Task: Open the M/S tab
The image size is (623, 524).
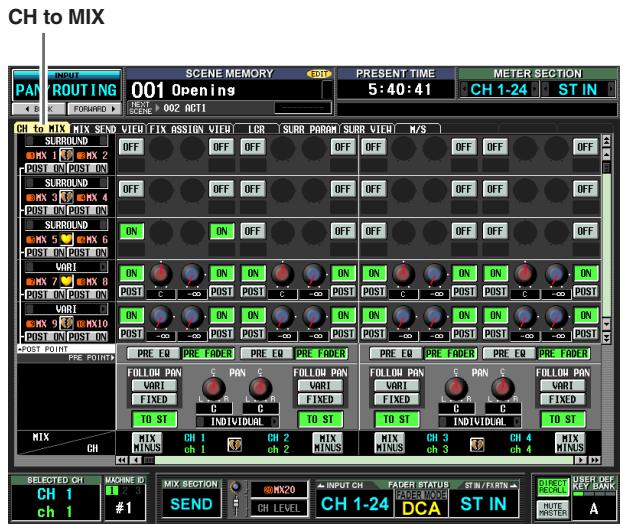Action: (x=418, y=129)
